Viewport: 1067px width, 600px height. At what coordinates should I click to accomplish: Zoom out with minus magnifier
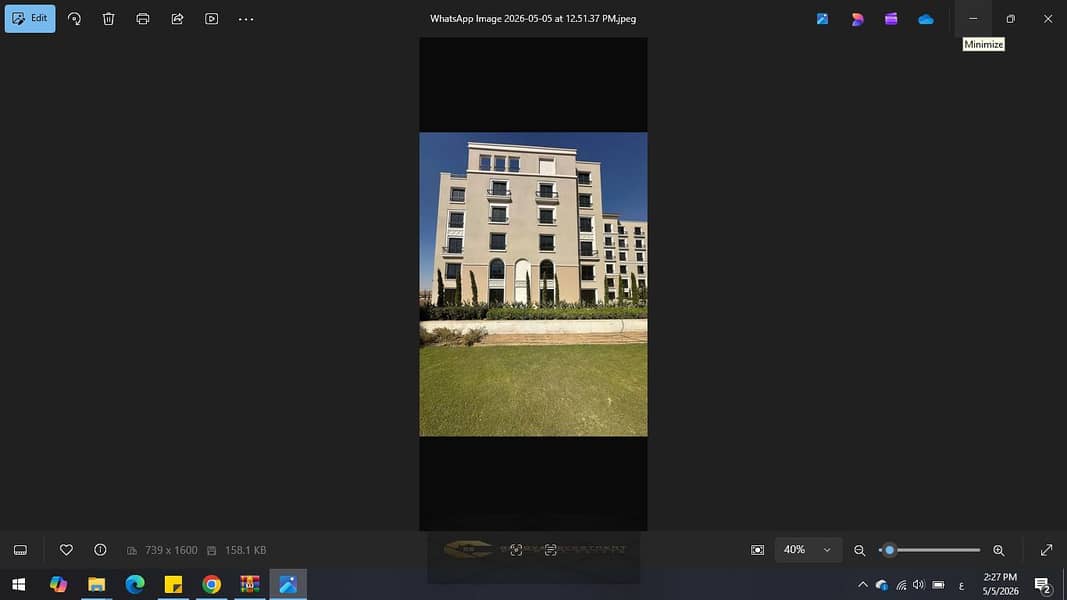click(859, 550)
